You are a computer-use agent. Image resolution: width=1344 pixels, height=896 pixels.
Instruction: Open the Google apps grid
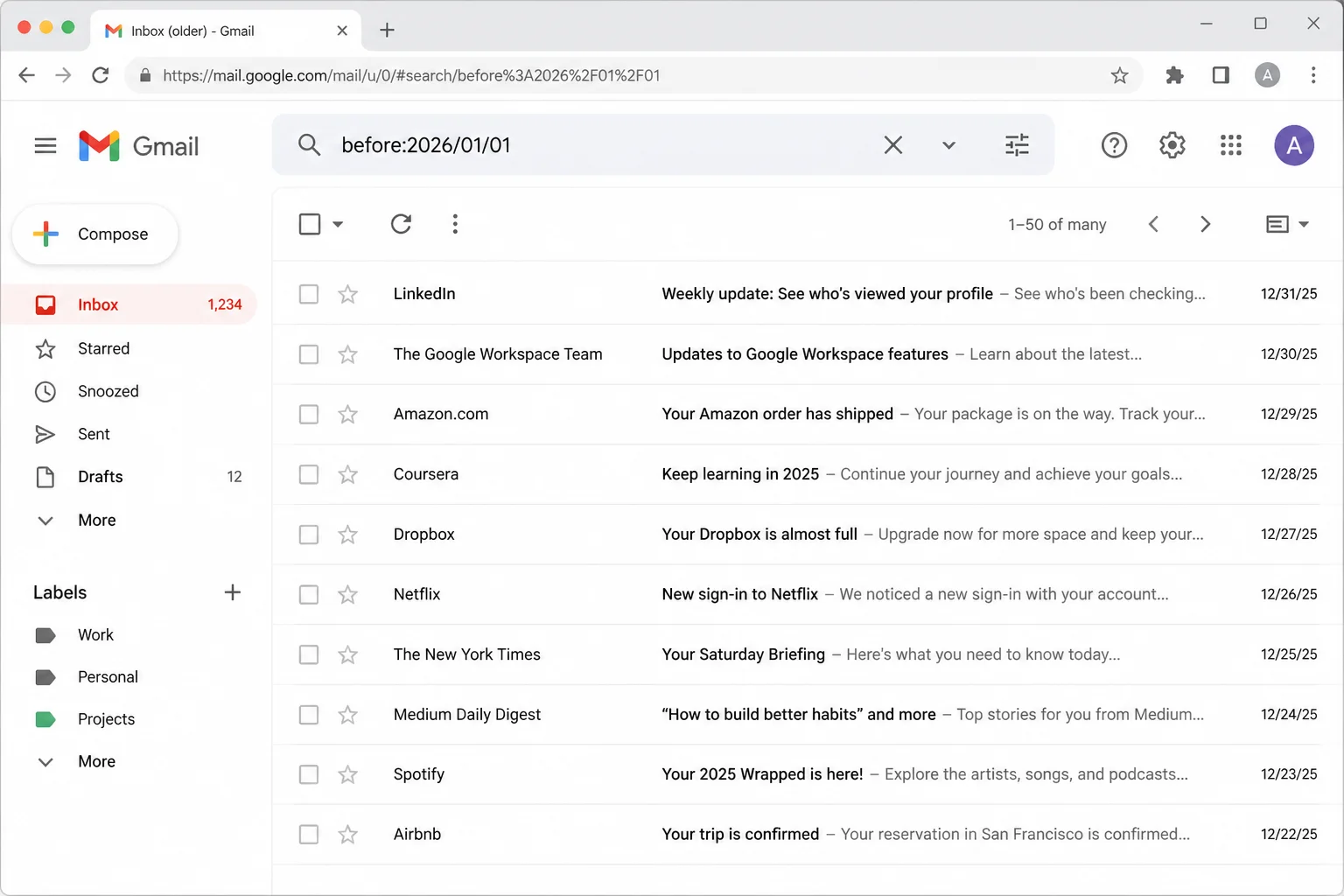(x=1231, y=145)
